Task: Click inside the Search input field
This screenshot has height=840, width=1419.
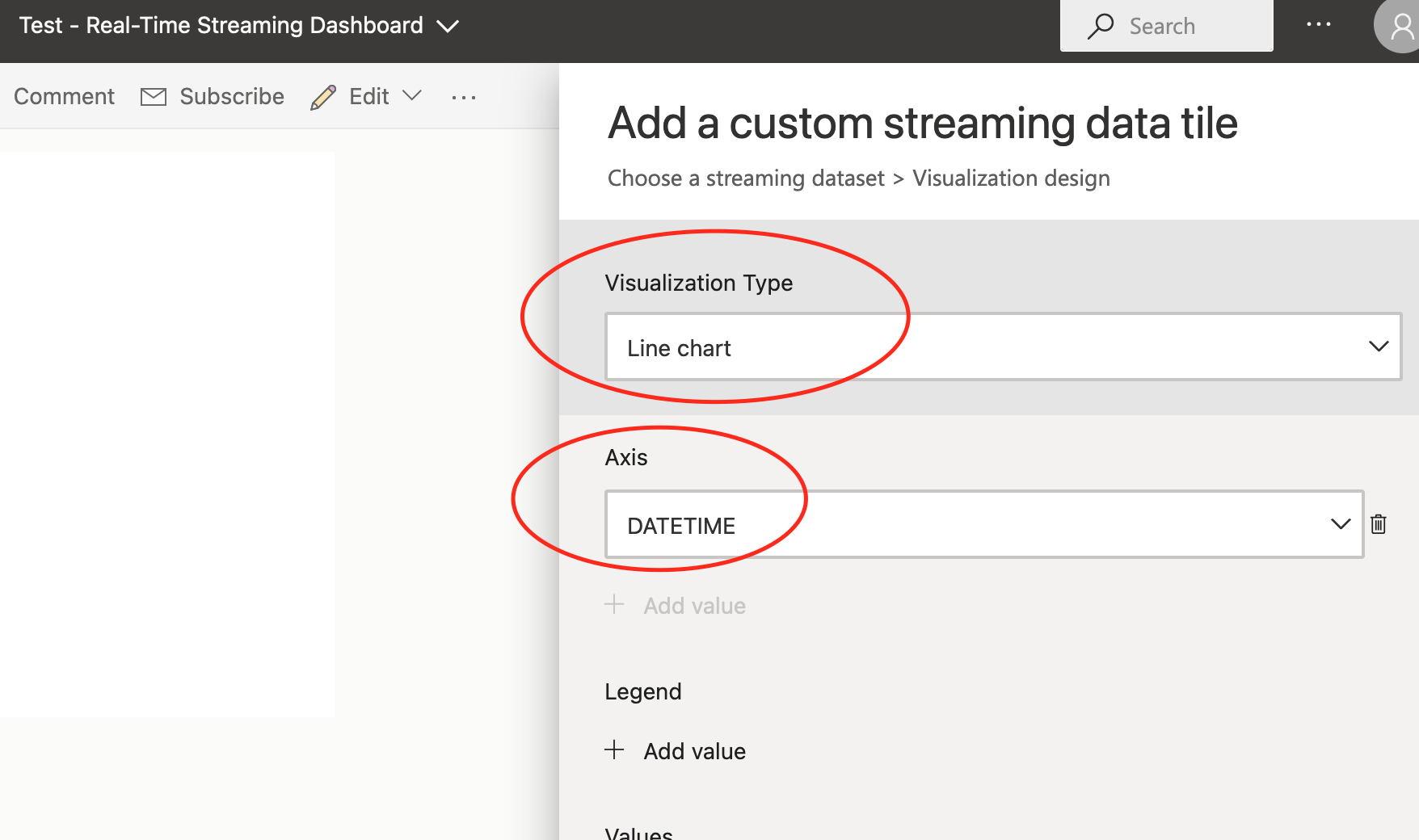Action: pos(1188,25)
